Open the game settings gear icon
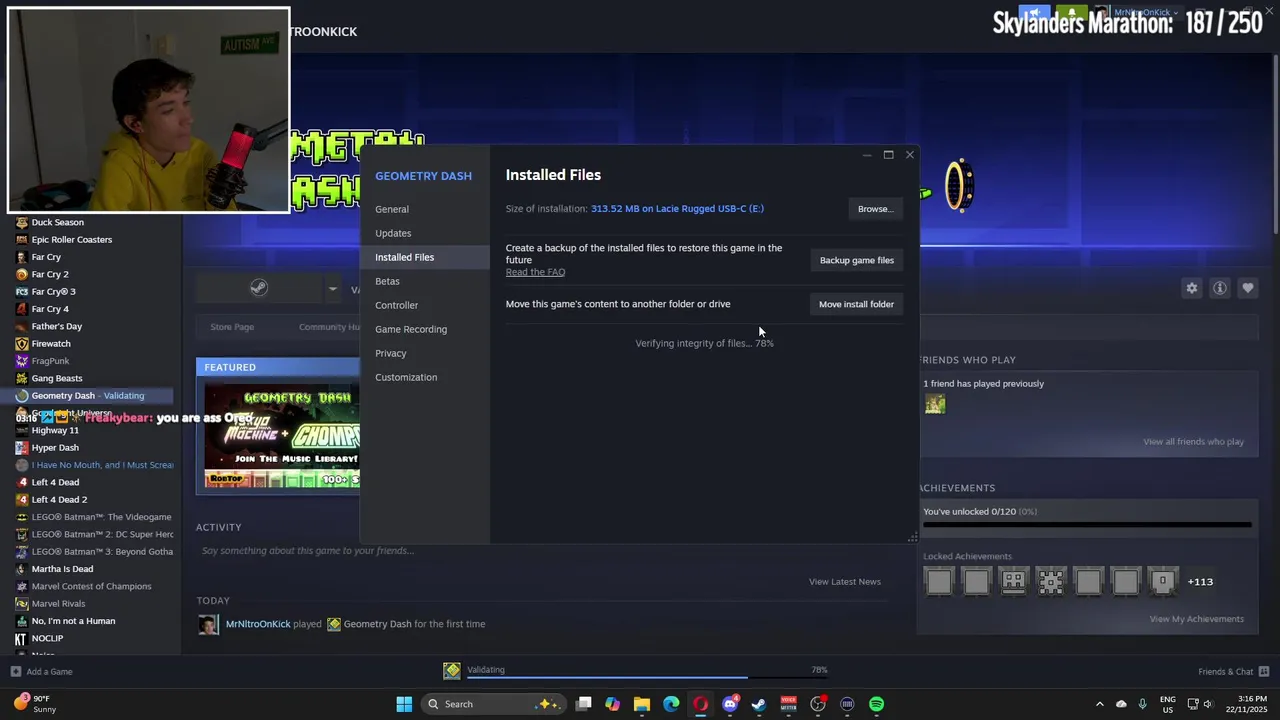Viewport: 1280px width, 720px height. coord(1192,288)
